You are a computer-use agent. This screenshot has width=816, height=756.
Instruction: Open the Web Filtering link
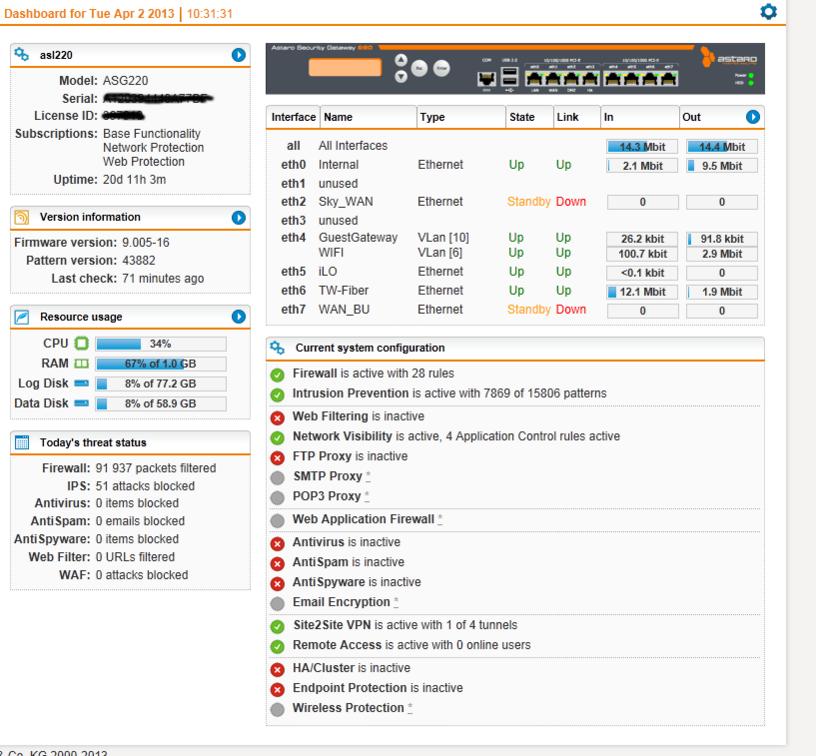click(330, 416)
